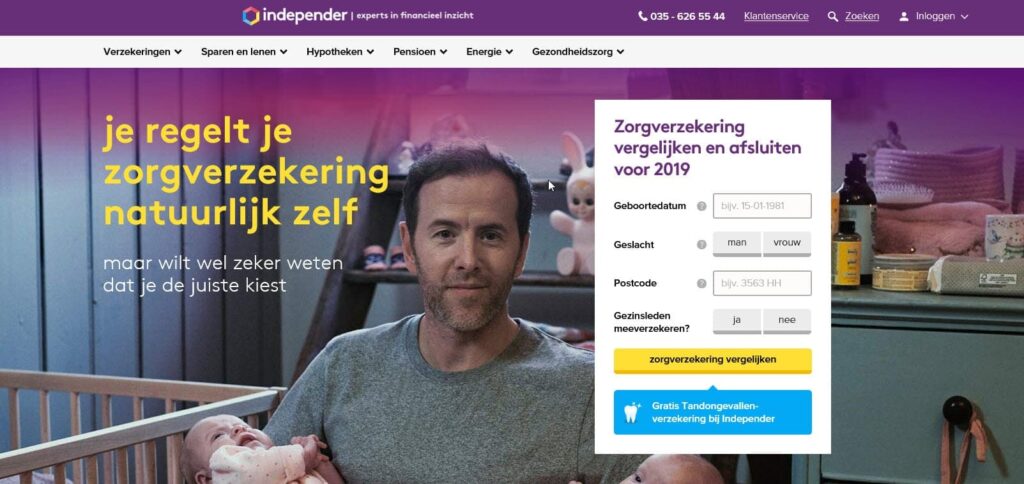The image size is (1024, 484).
Task: Open help icon next to Geslacht
Action: [701, 245]
